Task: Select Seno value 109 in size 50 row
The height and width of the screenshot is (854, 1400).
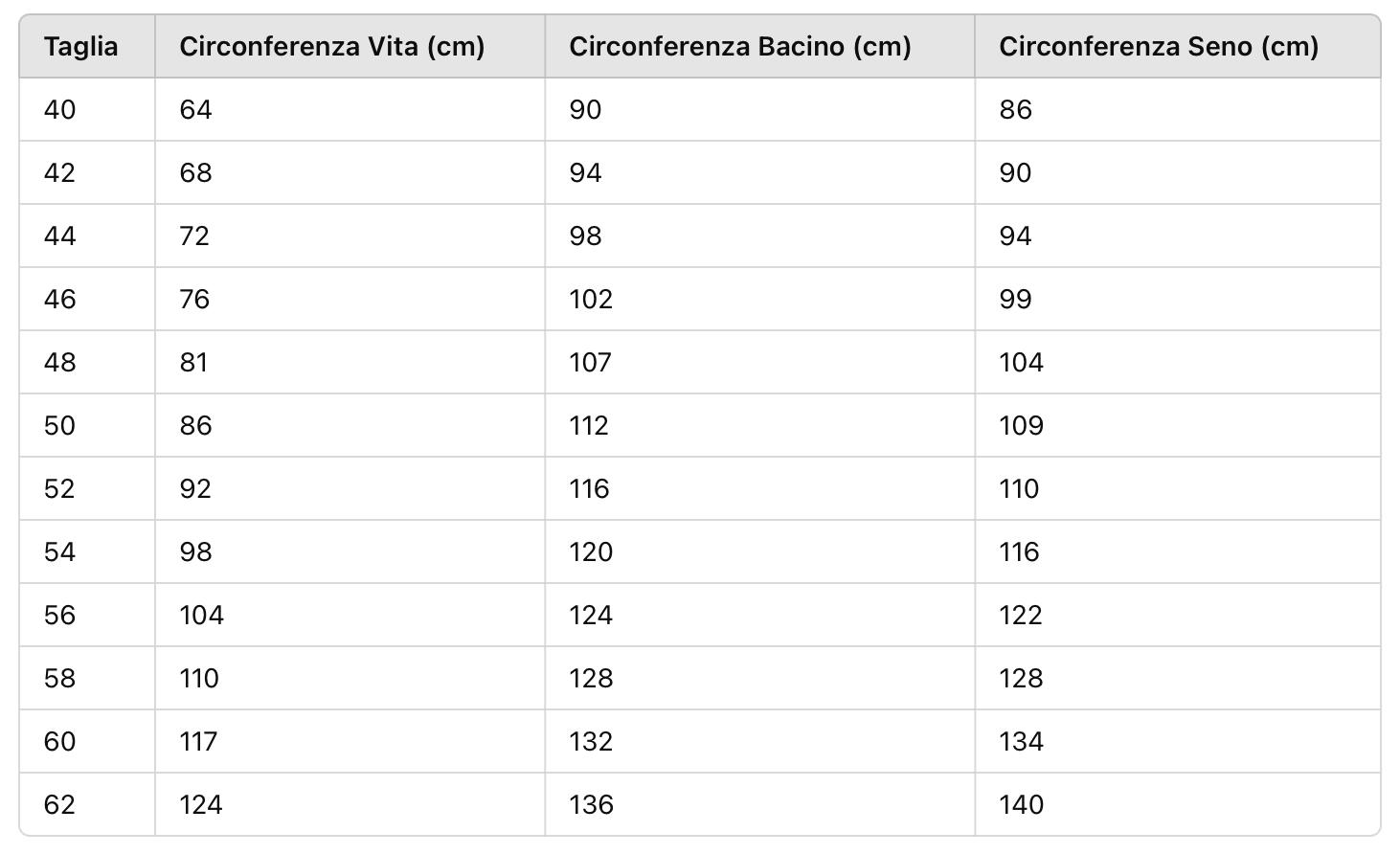Action: coord(1021,425)
